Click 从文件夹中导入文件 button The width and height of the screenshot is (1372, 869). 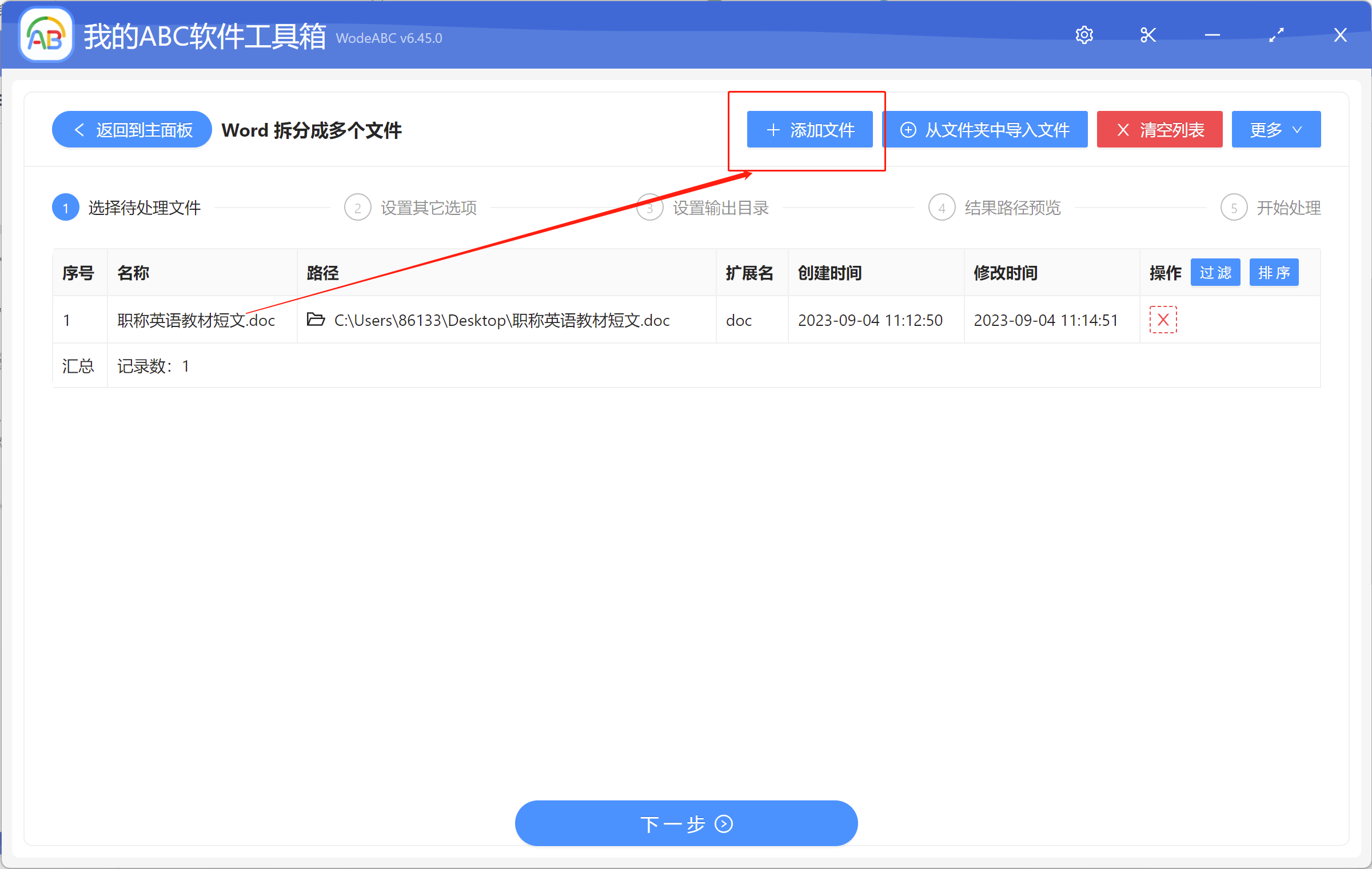pos(986,129)
